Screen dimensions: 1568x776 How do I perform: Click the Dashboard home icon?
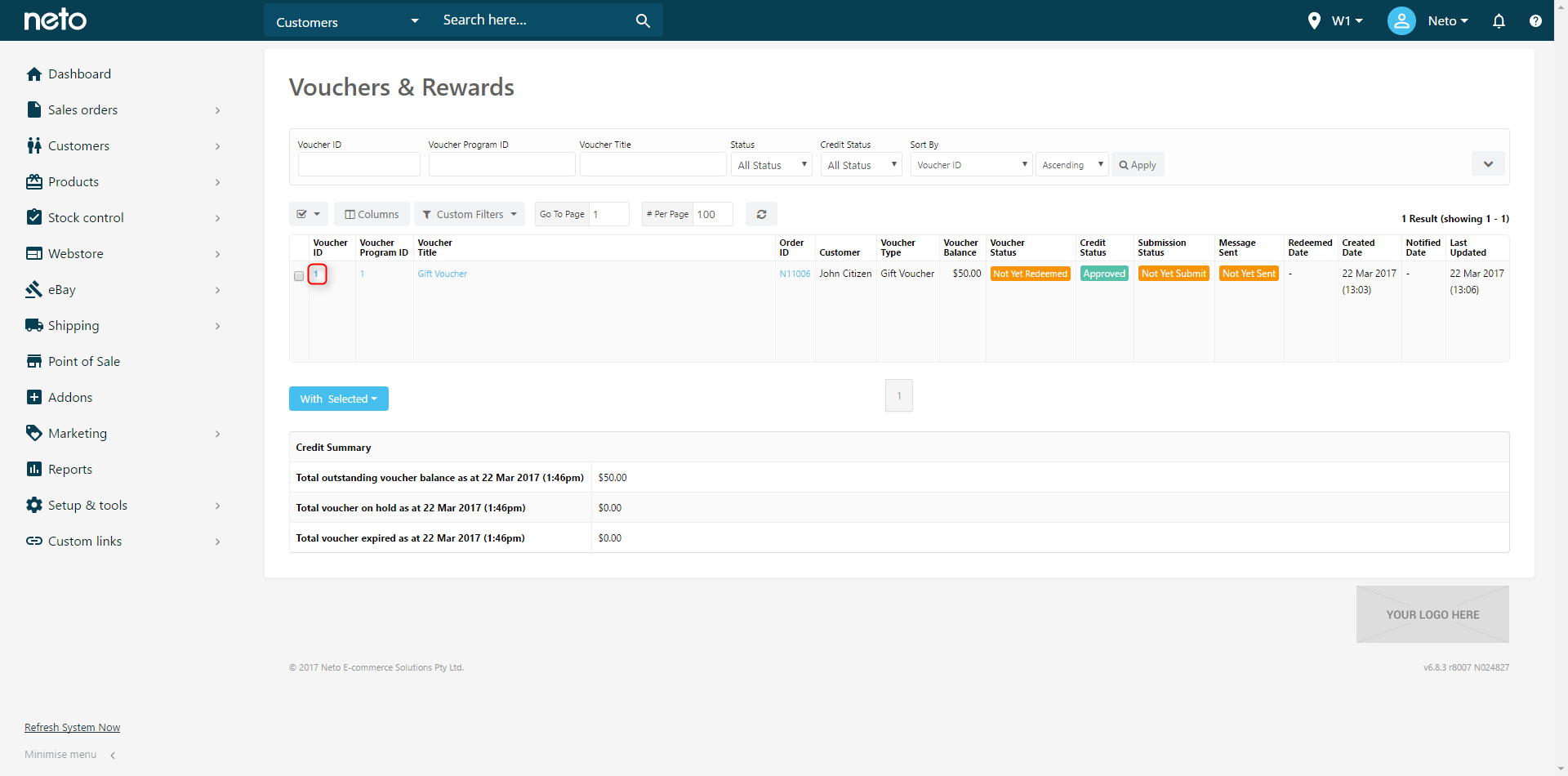click(34, 74)
